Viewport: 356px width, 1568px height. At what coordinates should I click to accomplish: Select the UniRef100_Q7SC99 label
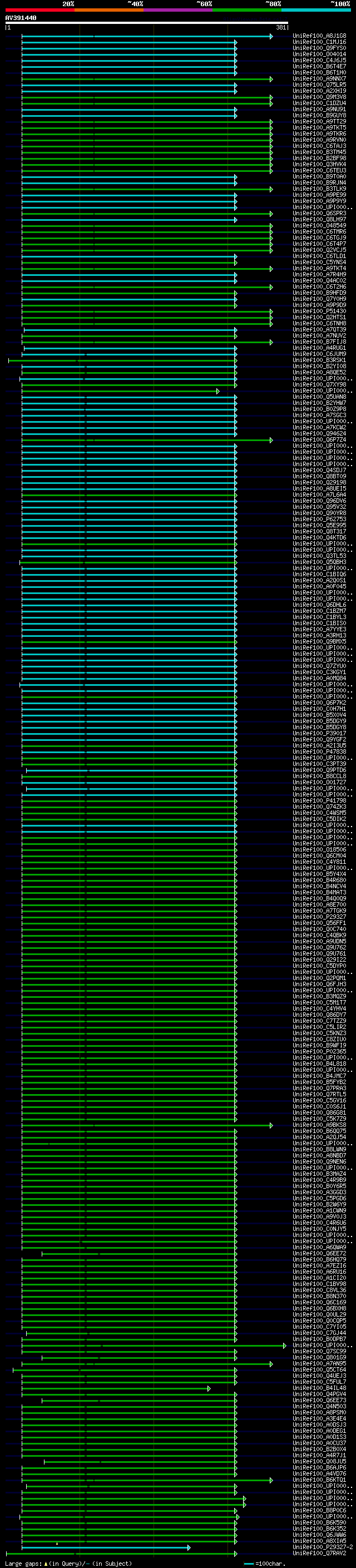coord(319,1352)
